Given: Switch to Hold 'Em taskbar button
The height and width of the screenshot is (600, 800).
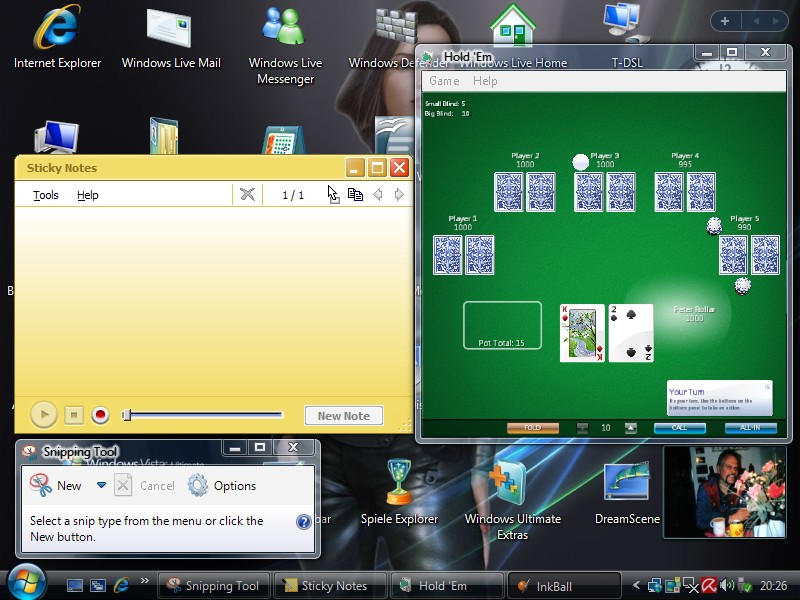Looking at the screenshot, I should click(446, 586).
